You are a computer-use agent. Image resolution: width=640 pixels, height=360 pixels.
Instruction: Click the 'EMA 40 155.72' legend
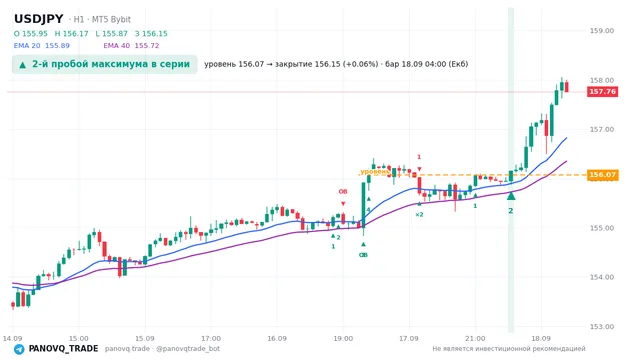click(131, 46)
